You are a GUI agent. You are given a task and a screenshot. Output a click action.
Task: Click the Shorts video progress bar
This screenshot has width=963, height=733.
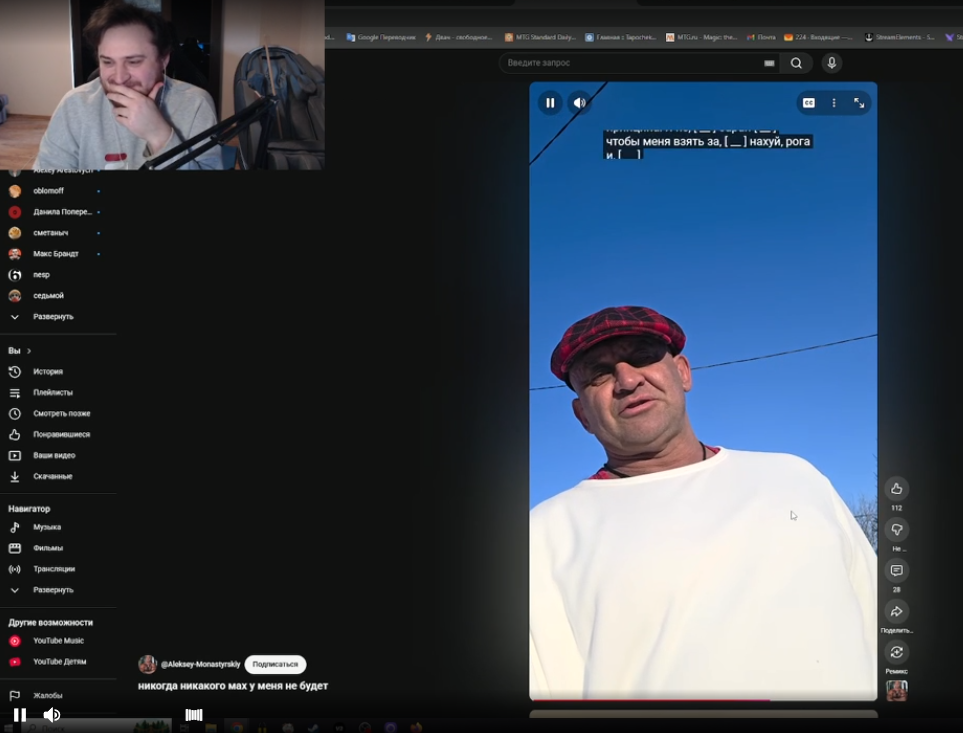pos(703,699)
